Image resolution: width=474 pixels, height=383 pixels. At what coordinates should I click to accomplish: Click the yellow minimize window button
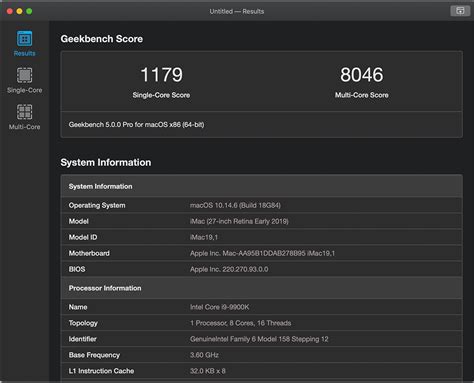tap(19, 11)
